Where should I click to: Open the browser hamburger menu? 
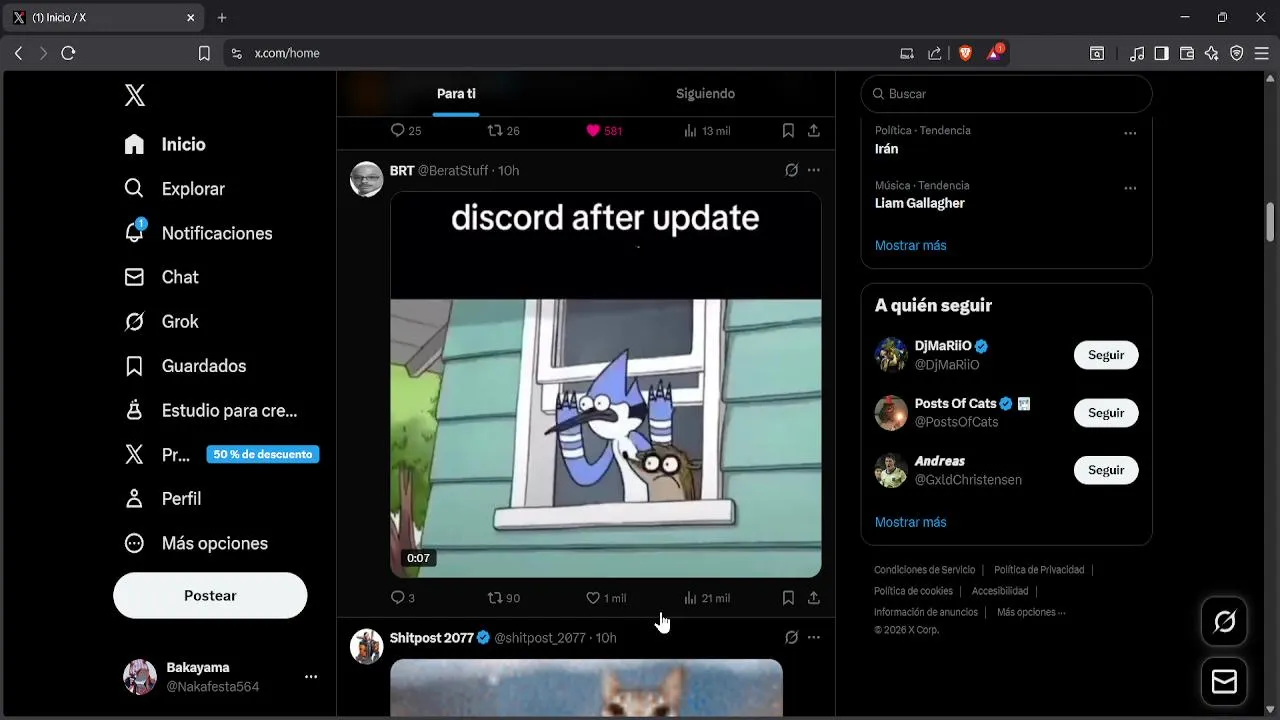pos(1261,53)
